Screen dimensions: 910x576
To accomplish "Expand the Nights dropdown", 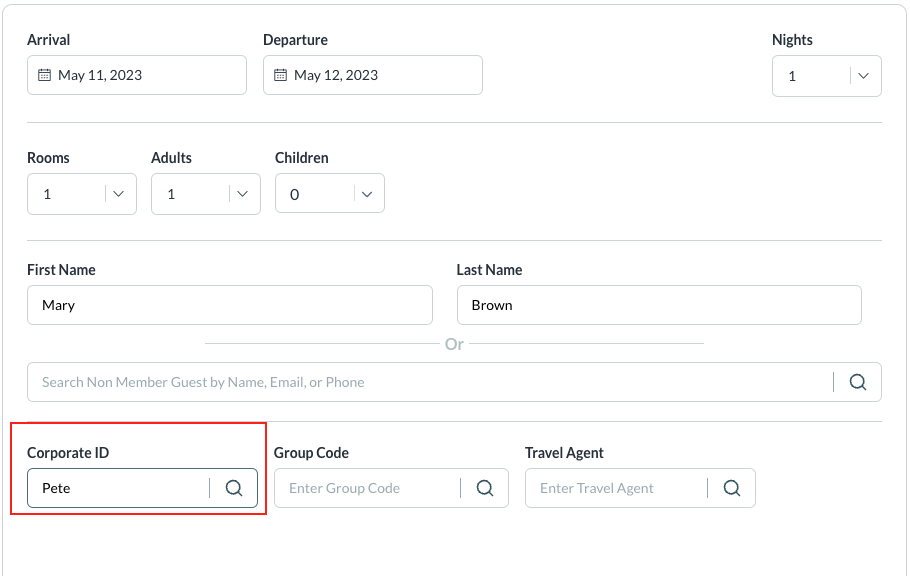I will tap(865, 76).
